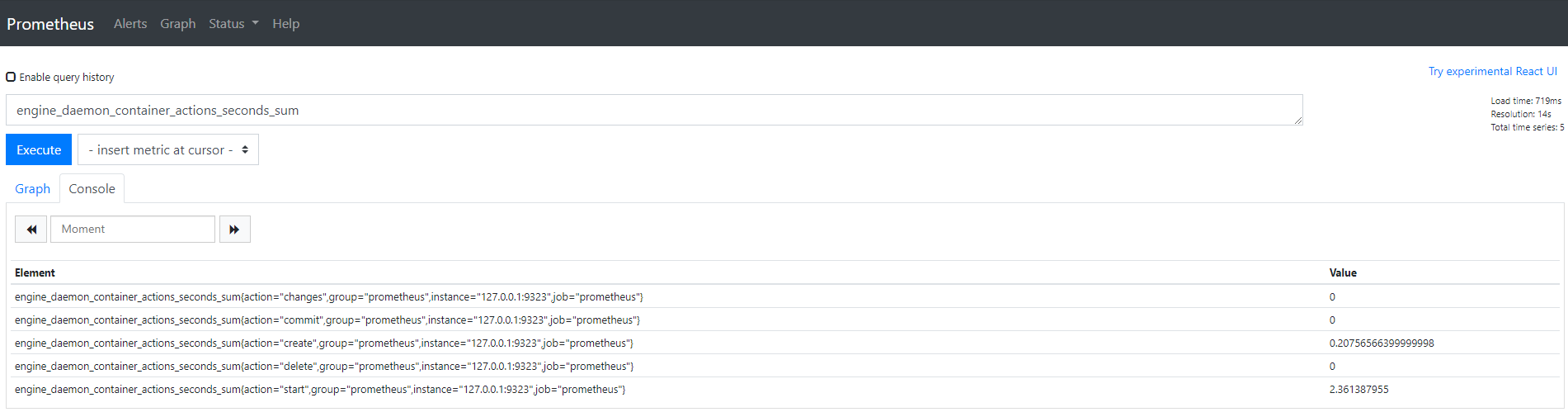Viewport: 1568px width, 412px height.
Task: Click the 0 value in changes row
Action: click(x=1332, y=297)
